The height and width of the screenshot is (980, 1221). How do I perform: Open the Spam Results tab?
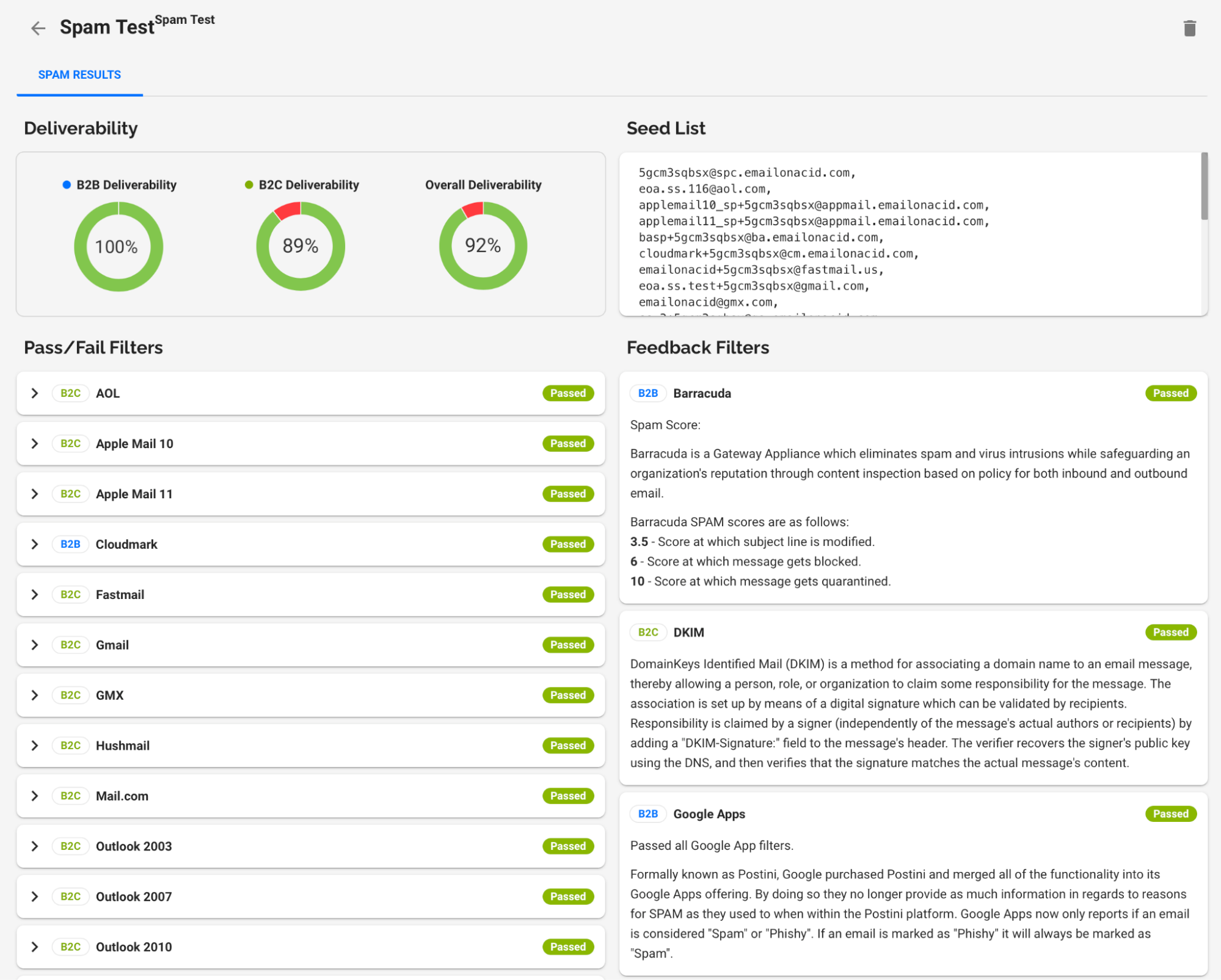[x=79, y=74]
